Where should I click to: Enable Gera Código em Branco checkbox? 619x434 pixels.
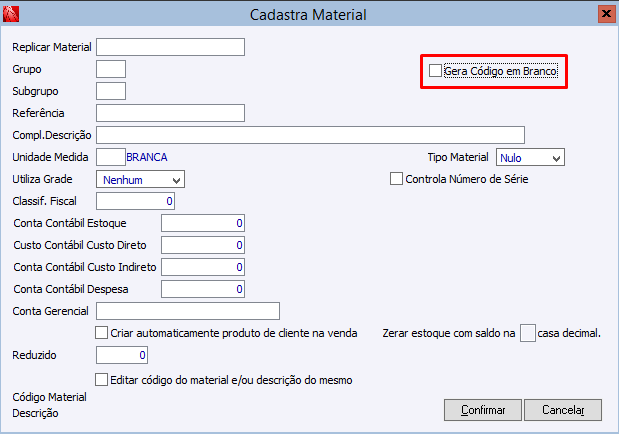point(435,71)
